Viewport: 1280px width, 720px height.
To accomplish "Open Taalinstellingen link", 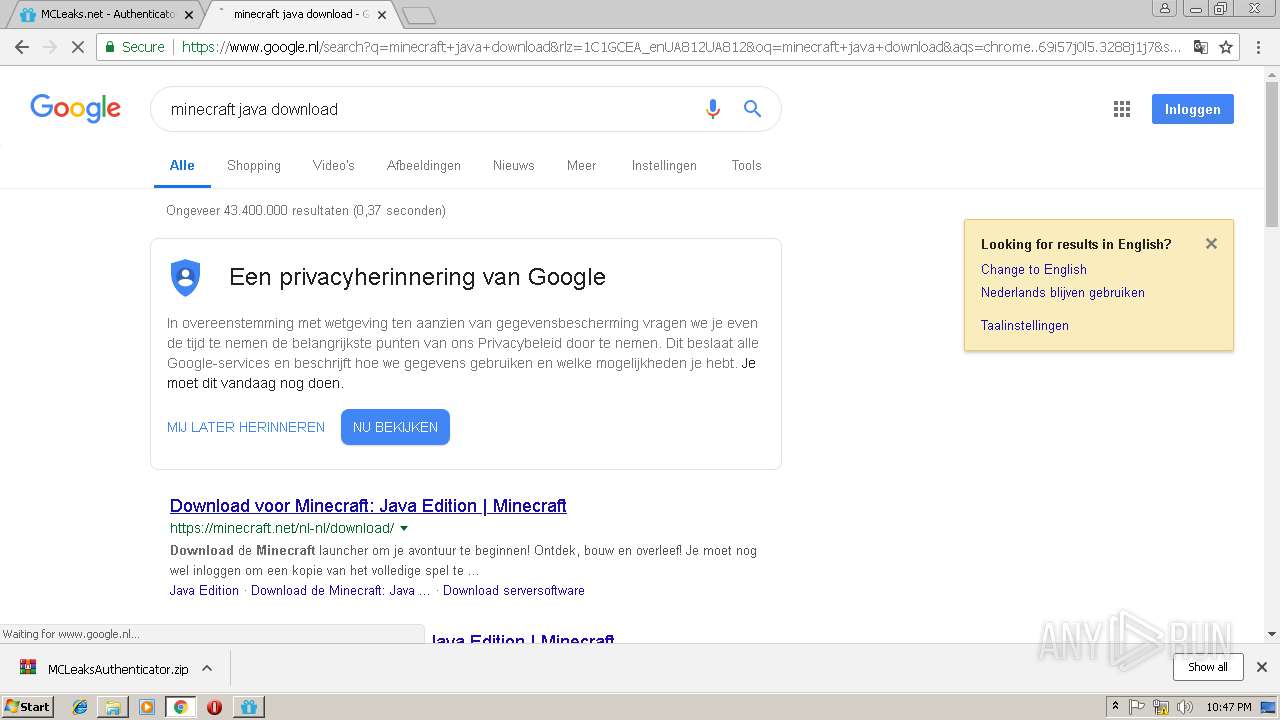I will click(x=1024, y=325).
